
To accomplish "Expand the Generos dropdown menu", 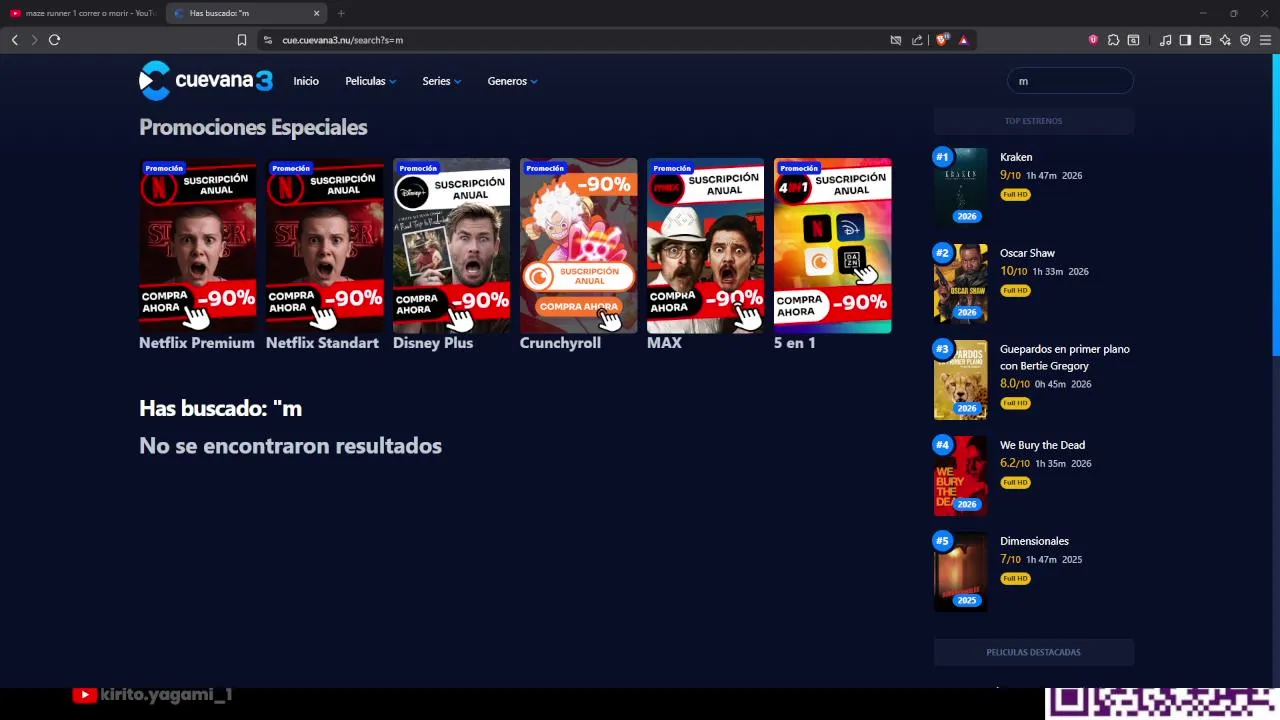I will click(512, 81).
